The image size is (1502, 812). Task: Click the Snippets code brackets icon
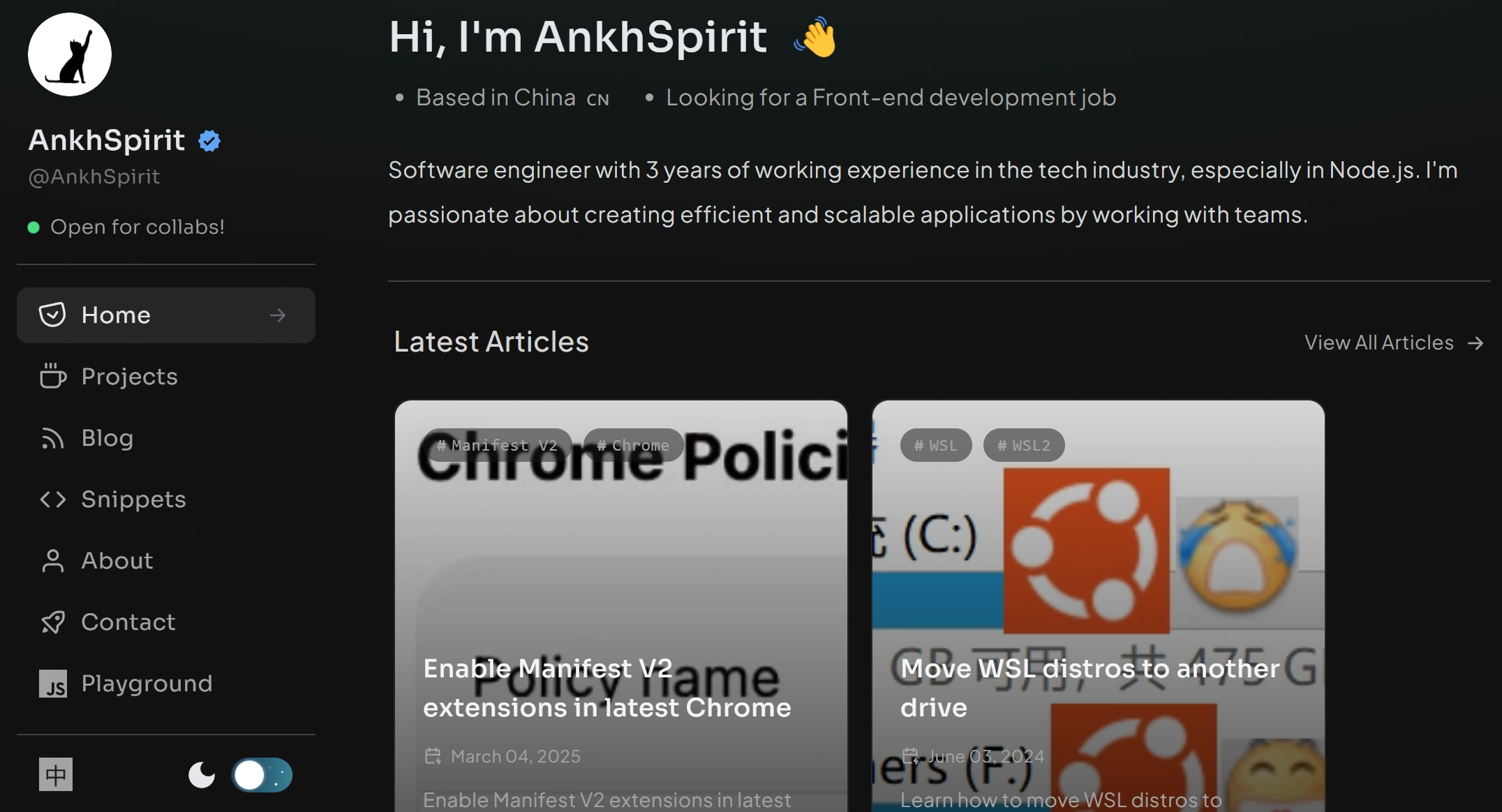pos(52,499)
